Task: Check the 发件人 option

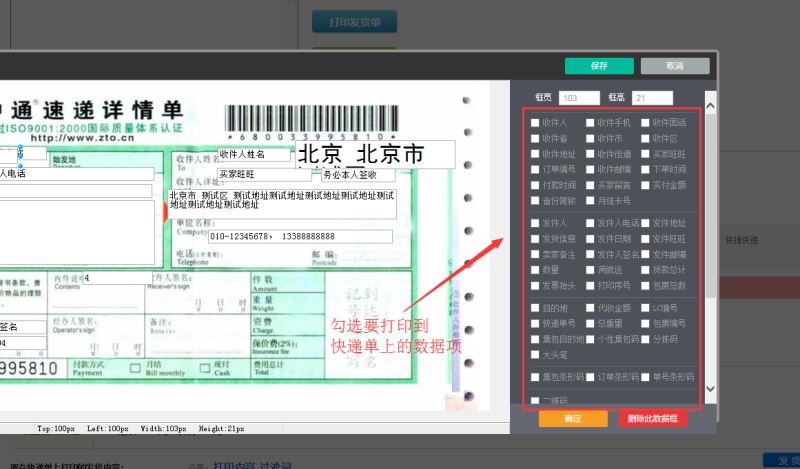Action: [x=535, y=223]
